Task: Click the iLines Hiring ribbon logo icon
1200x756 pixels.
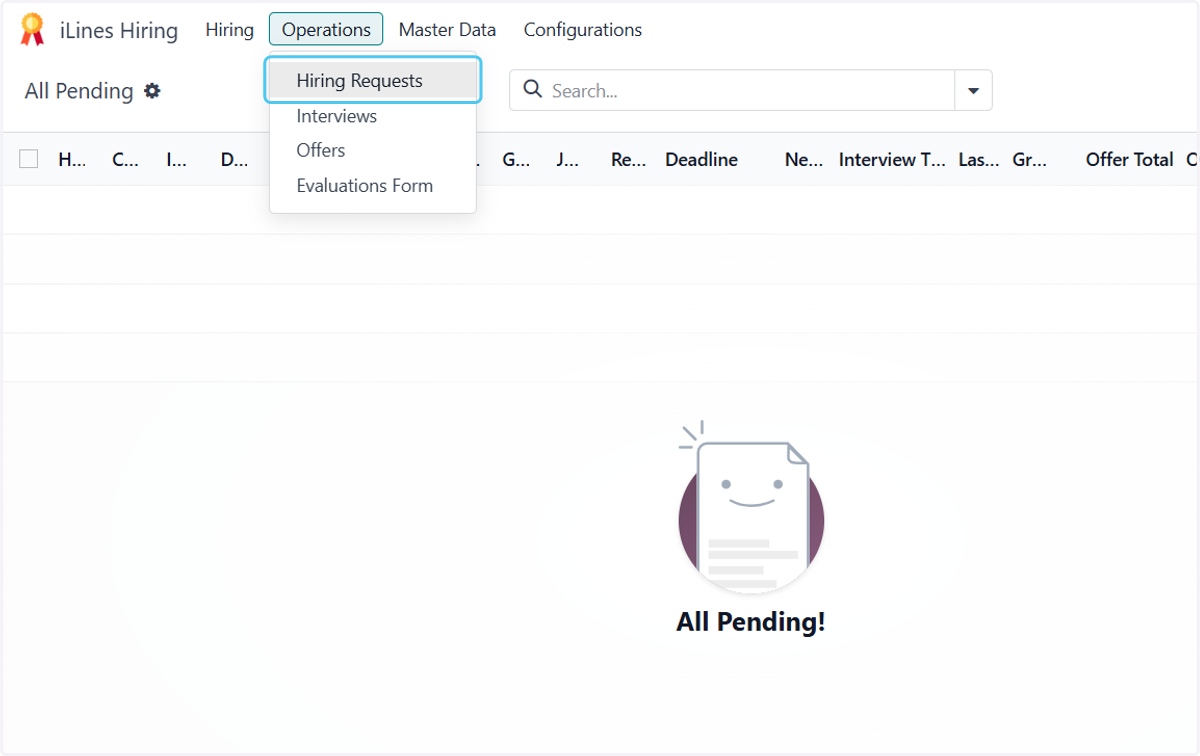Action: coord(33,30)
